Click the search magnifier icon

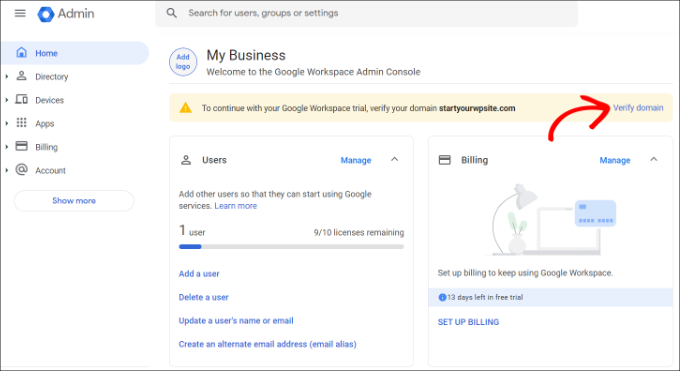(x=172, y=13)
